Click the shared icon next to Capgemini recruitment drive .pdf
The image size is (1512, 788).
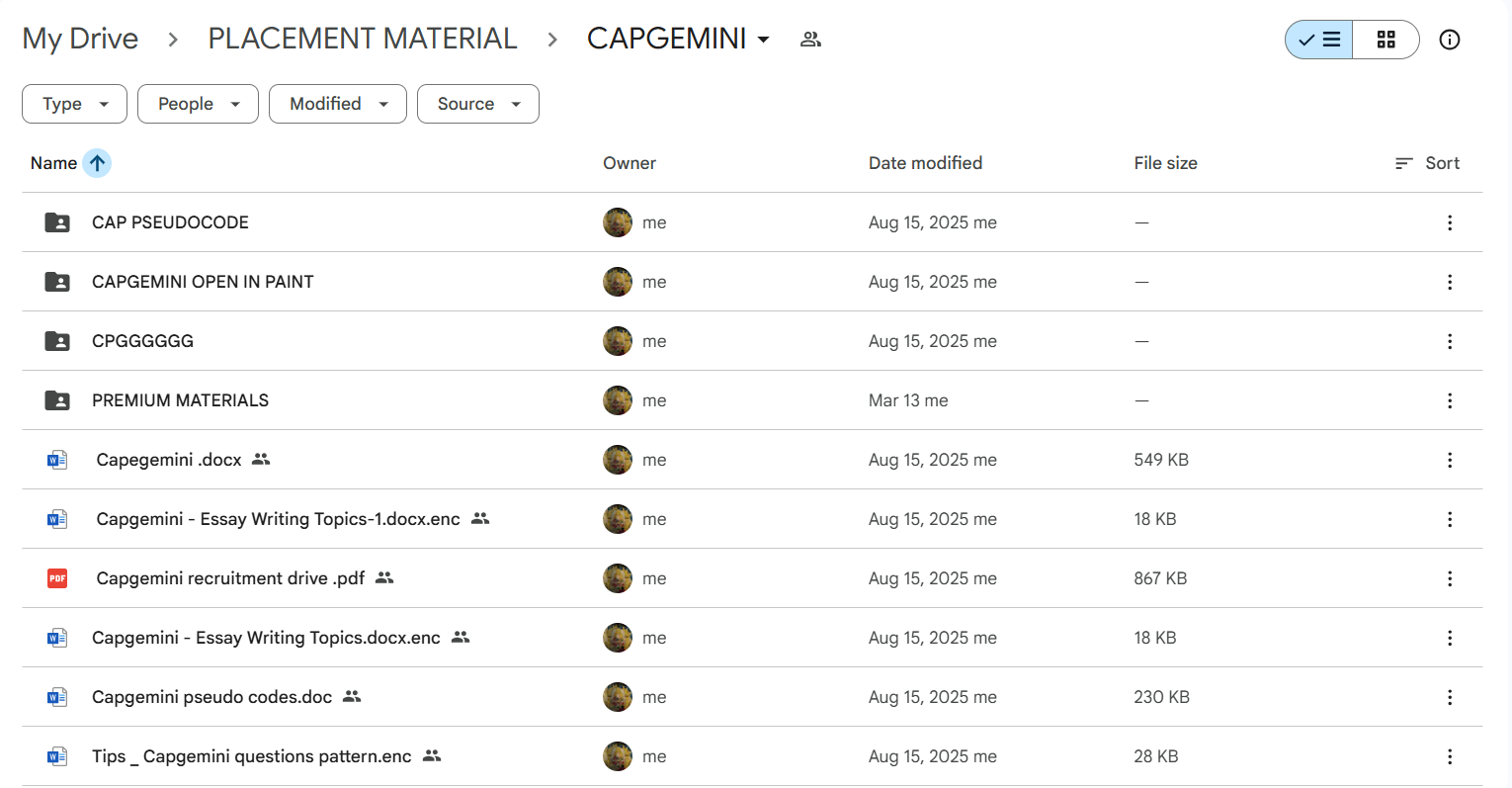coord(384,577)
